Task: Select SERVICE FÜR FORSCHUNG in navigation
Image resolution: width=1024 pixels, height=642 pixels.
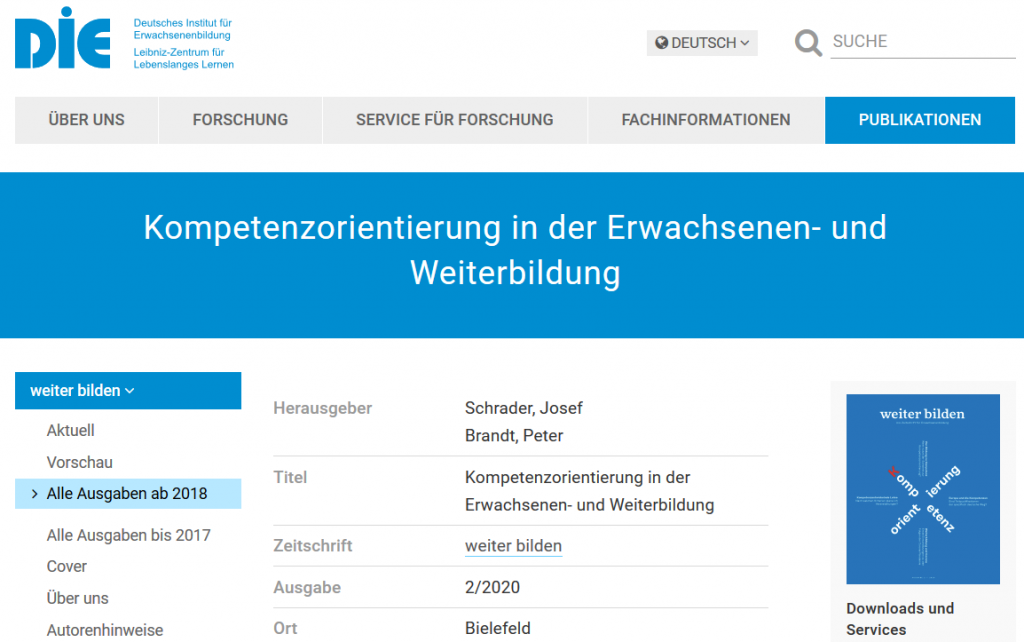Action: coord(454,120)
